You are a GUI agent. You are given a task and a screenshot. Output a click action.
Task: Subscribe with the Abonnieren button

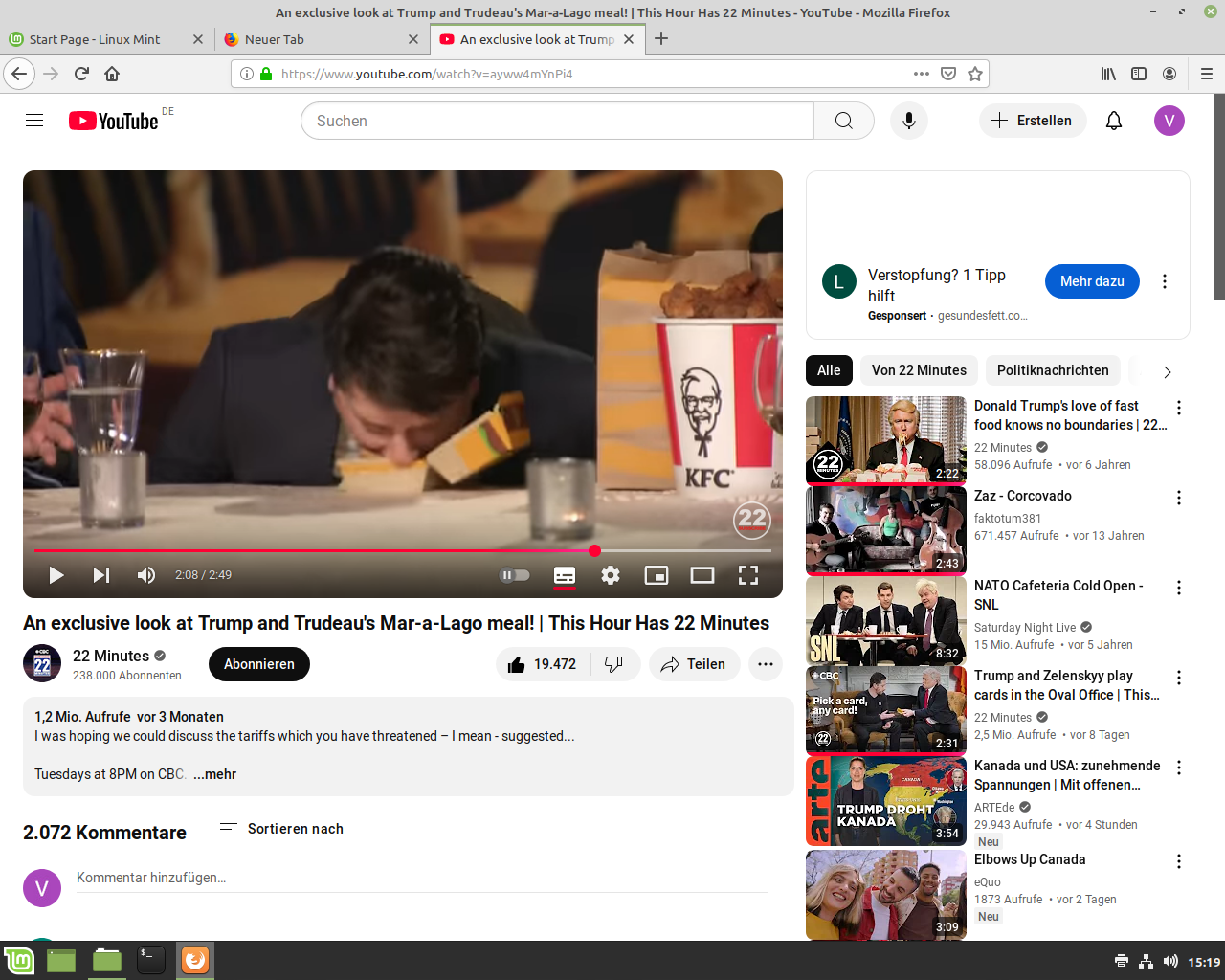click(x=259, y=664)
